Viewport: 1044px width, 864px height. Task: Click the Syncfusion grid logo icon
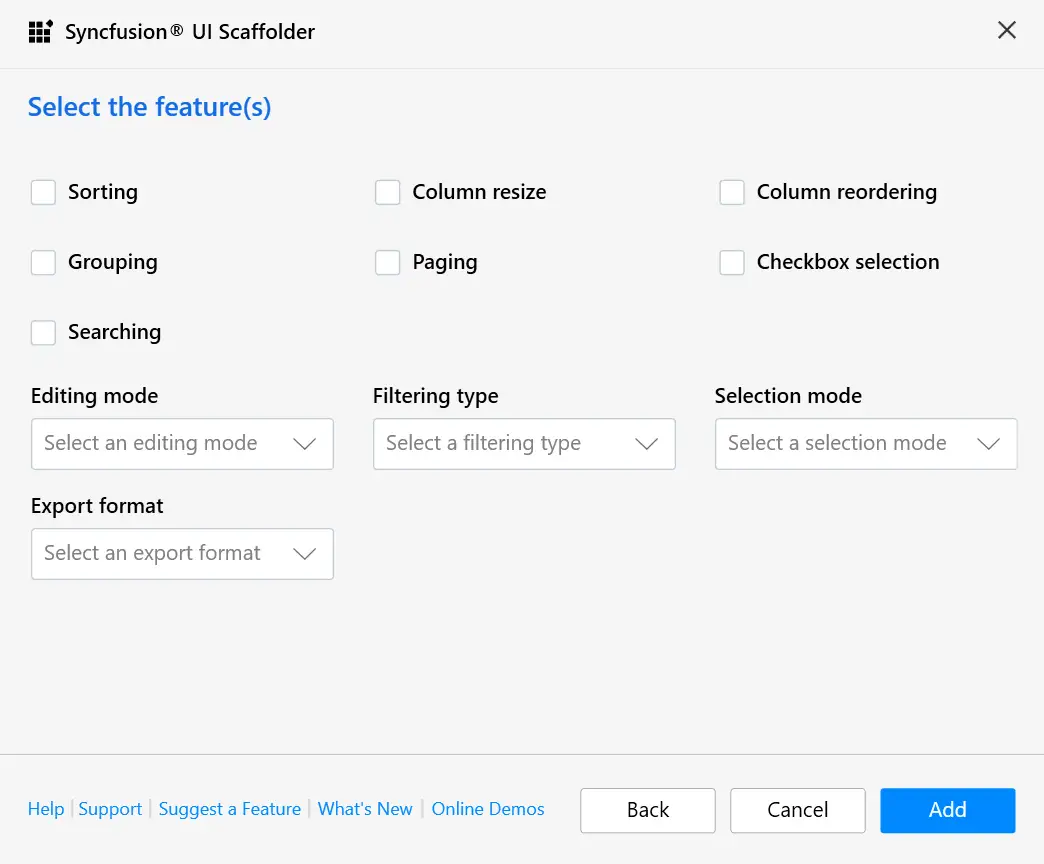pyautogui.click(x=40, y=31)
